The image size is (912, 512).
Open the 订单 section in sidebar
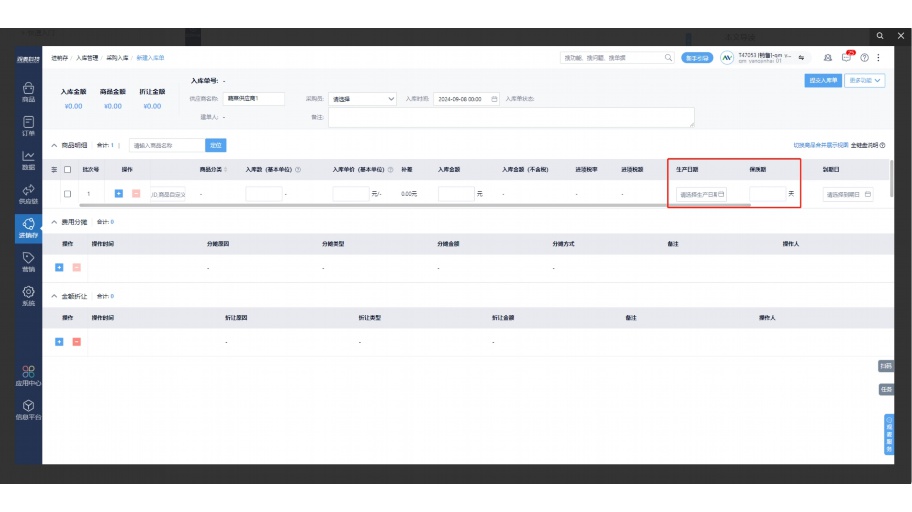(28, 126)
